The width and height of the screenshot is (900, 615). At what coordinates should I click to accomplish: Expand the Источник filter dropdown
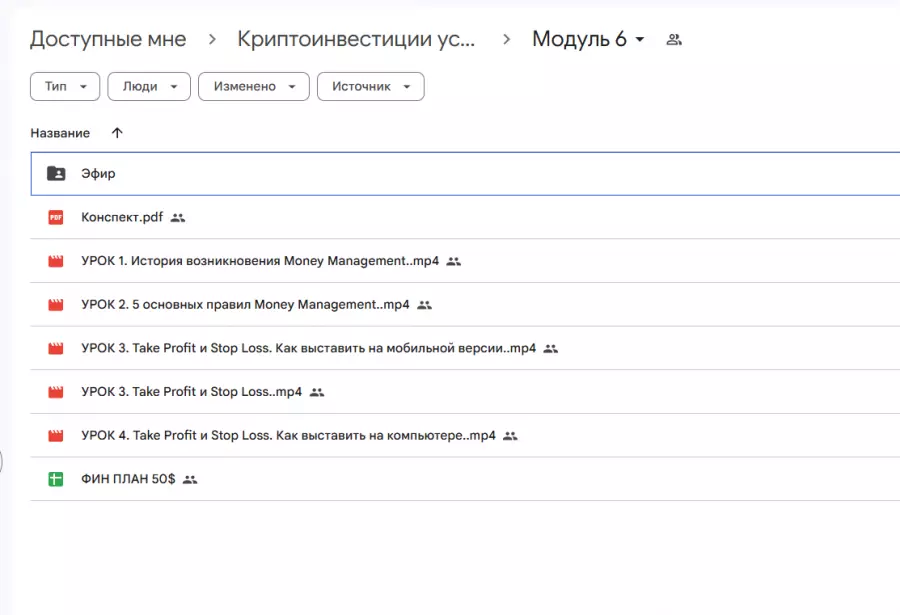[370, 87]
